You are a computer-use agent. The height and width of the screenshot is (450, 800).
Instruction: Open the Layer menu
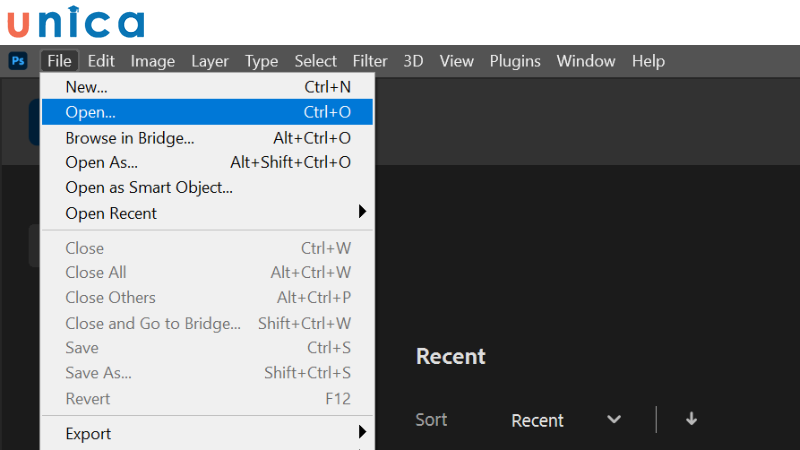point(210,61)
